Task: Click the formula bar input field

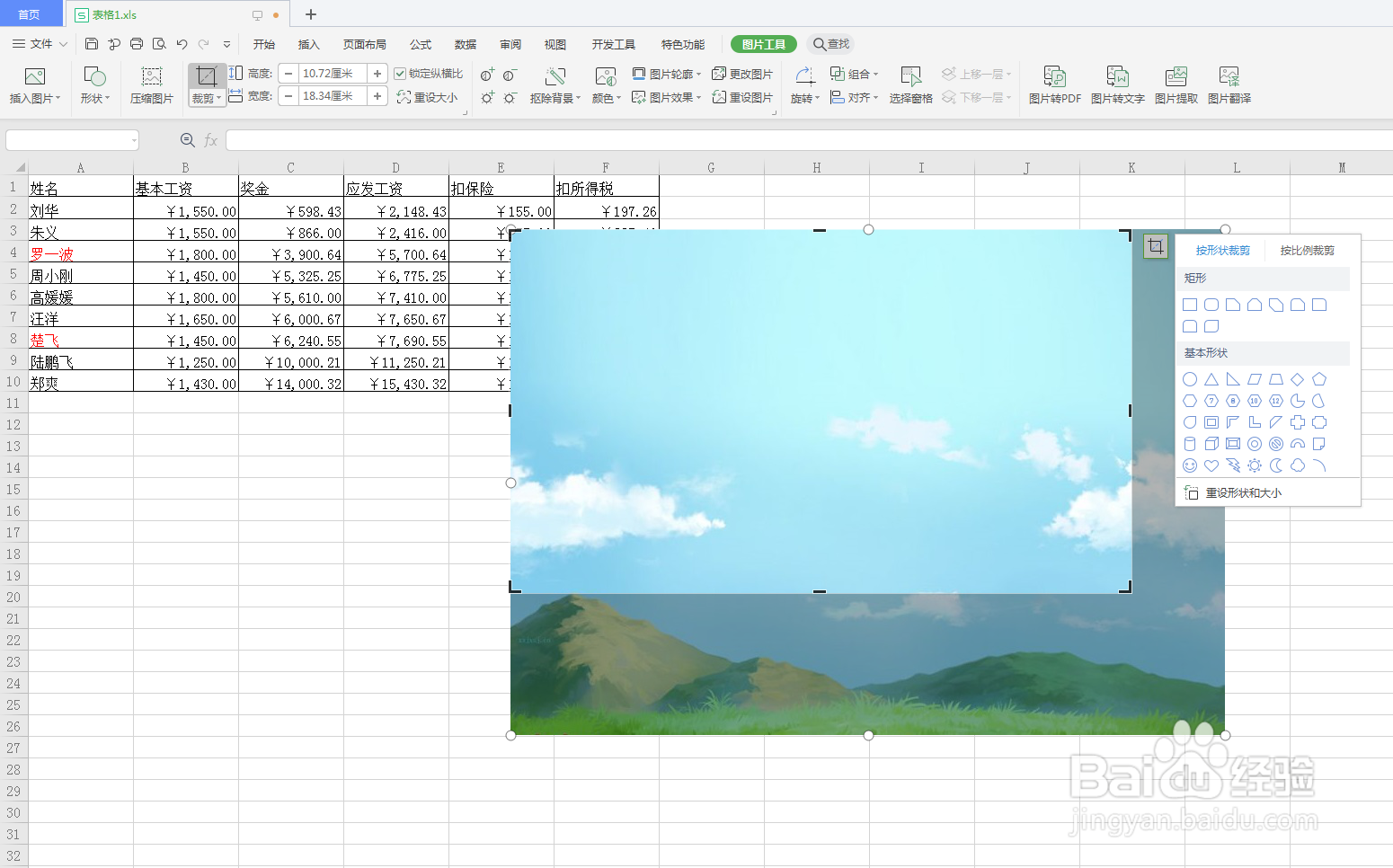Action: pyautogui.click(x=809, y=140)
